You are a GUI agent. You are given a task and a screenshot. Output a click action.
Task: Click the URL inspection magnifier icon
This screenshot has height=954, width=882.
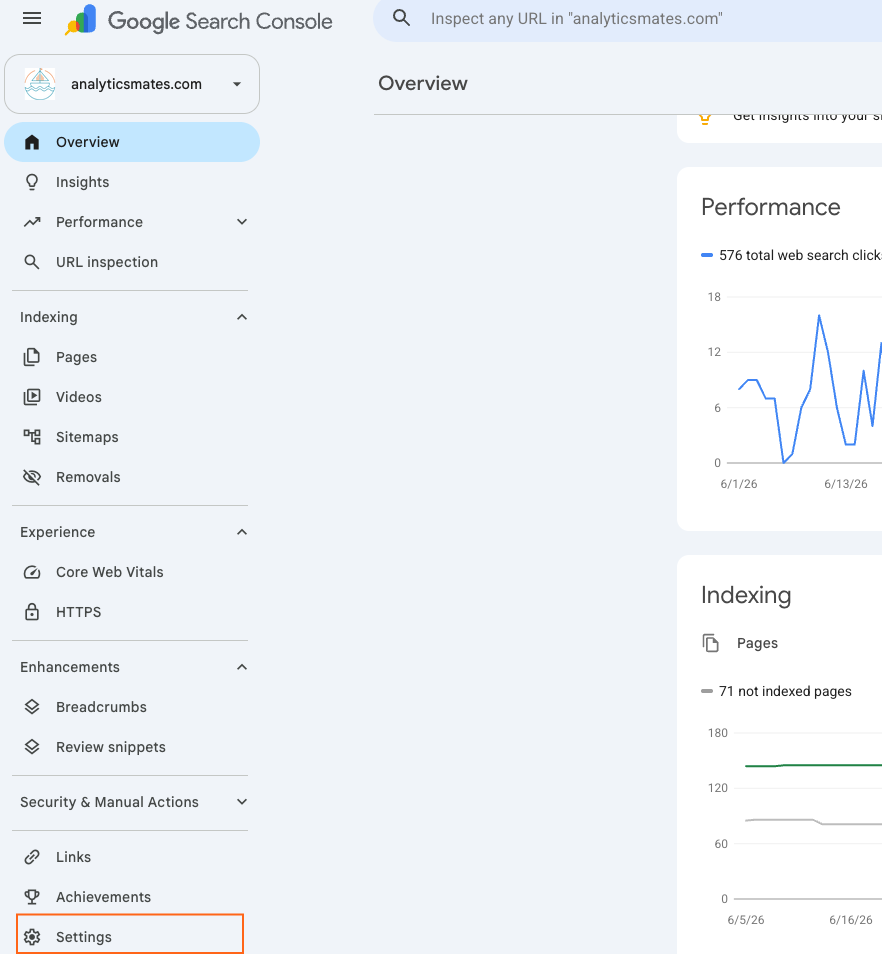pos(32,262)
